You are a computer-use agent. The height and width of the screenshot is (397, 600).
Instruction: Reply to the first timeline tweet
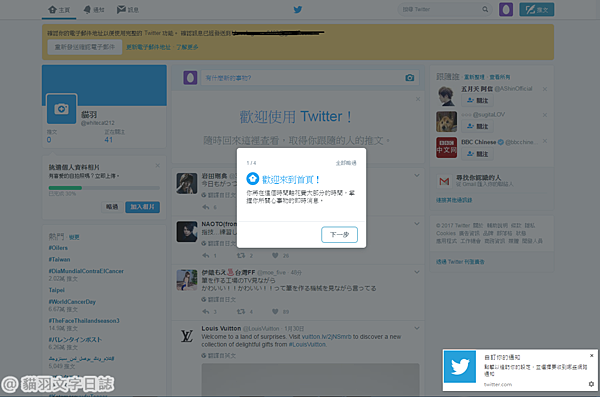click(x=206, y=207)
